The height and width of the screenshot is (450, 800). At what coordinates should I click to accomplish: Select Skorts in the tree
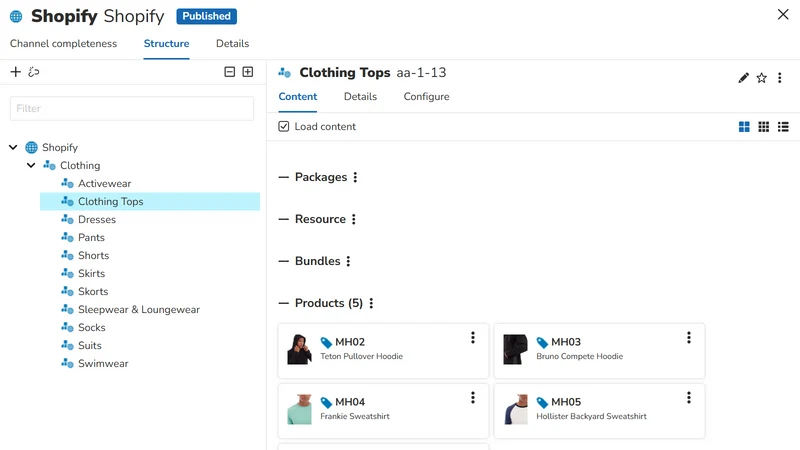point(93,291)
